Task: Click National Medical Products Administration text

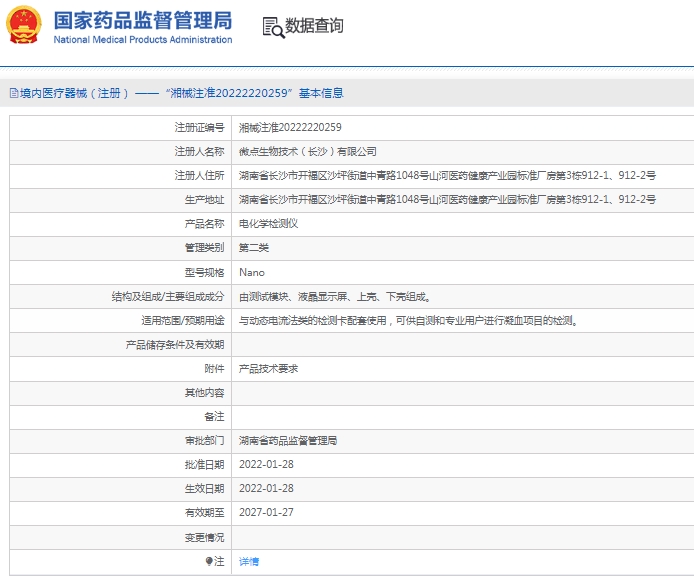Action: point(143,40)
